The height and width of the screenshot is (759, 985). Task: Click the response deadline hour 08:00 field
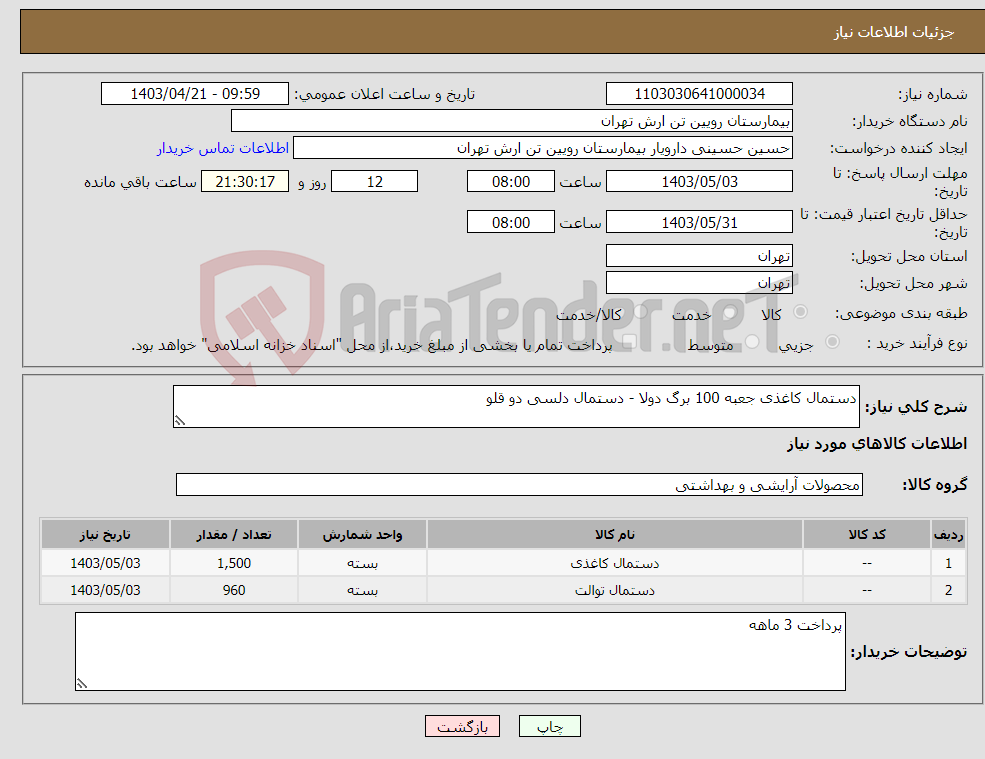tap(511, 182)
